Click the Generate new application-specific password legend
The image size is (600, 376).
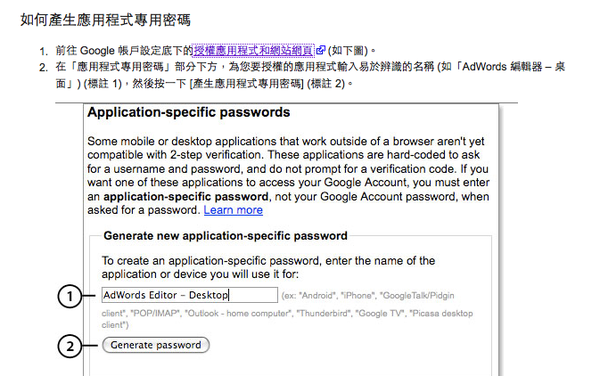click(225, 236)
